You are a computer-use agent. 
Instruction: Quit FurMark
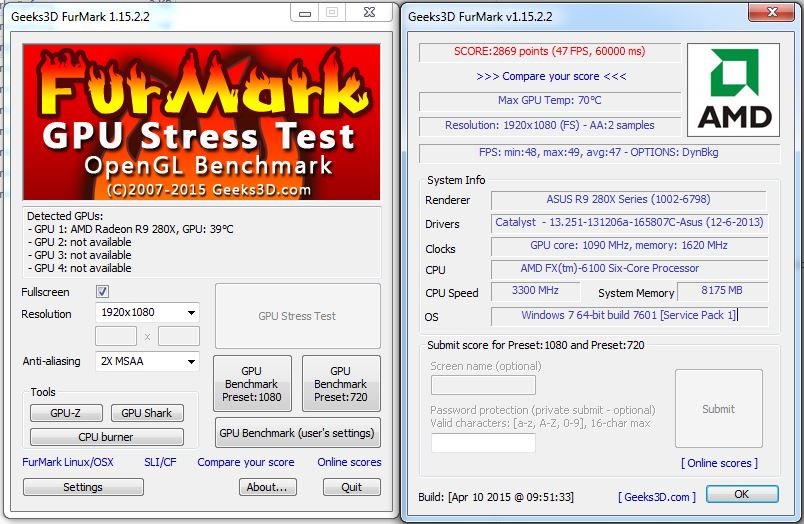[x=352, y=487]
